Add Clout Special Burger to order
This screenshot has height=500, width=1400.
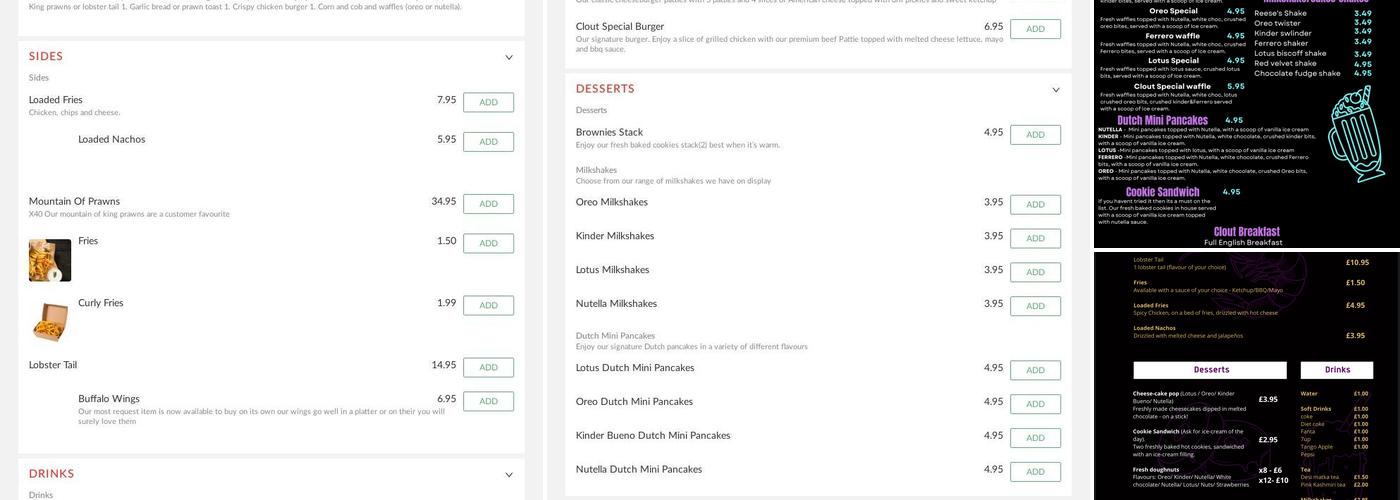coord(1035,29)
